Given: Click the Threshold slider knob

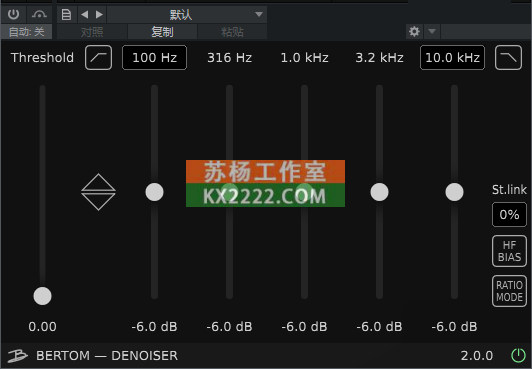Looking at the screenshot, I should [x=42, y=296].
